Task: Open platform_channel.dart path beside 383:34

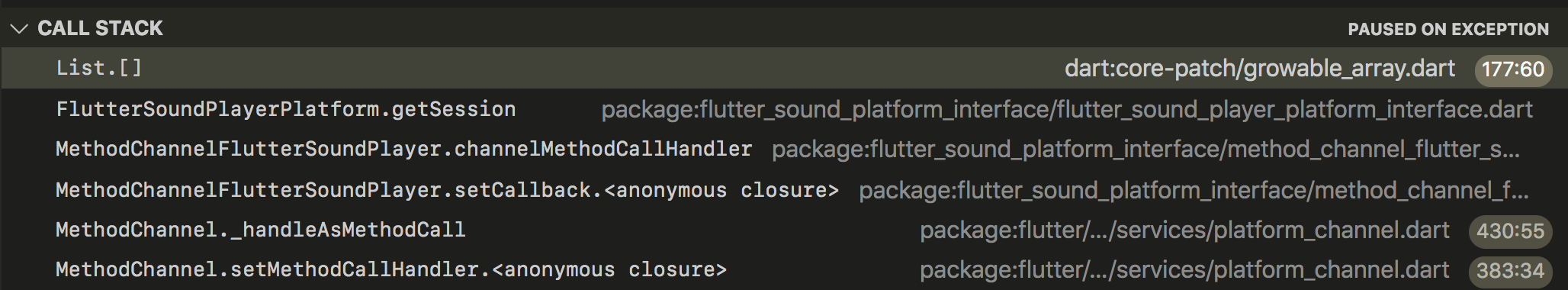Action: tap(1184, 270)
